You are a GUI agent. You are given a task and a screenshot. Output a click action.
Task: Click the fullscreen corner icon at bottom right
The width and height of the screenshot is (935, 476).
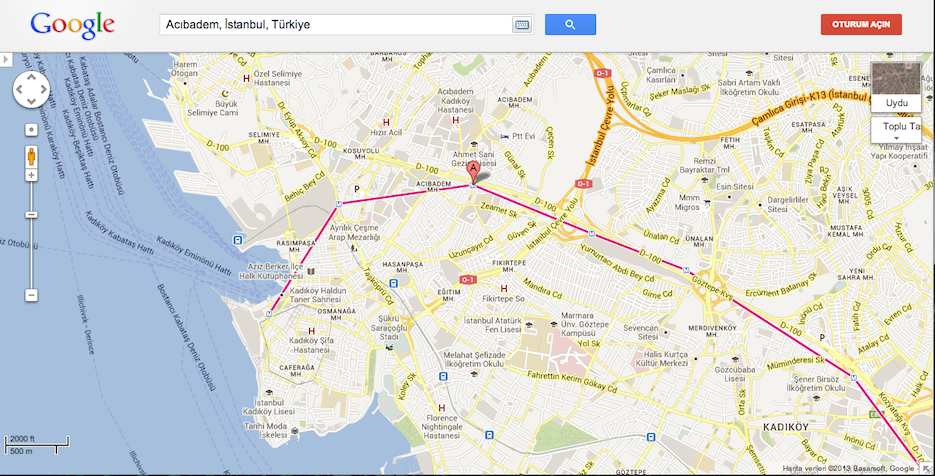925,469
